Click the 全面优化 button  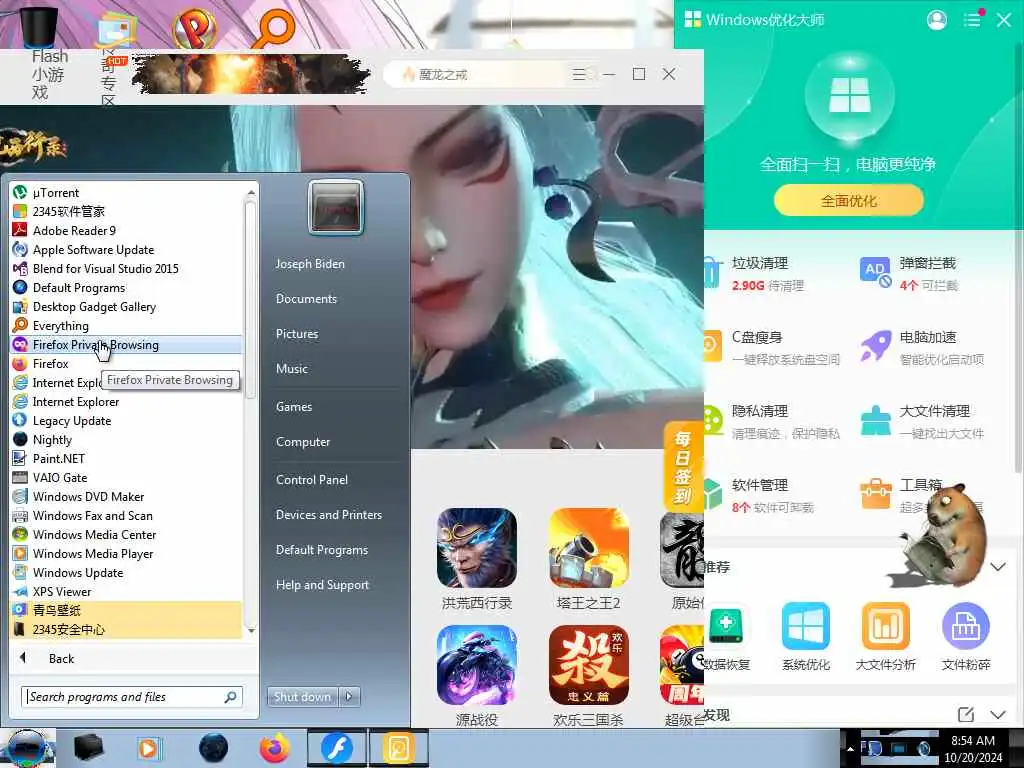[848, 200]
